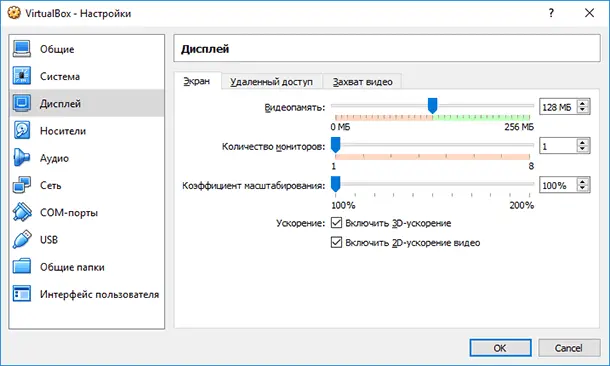This screenshot has width=610, height=366.
Task: Go to the Носители section label
Action: point(63,131)
